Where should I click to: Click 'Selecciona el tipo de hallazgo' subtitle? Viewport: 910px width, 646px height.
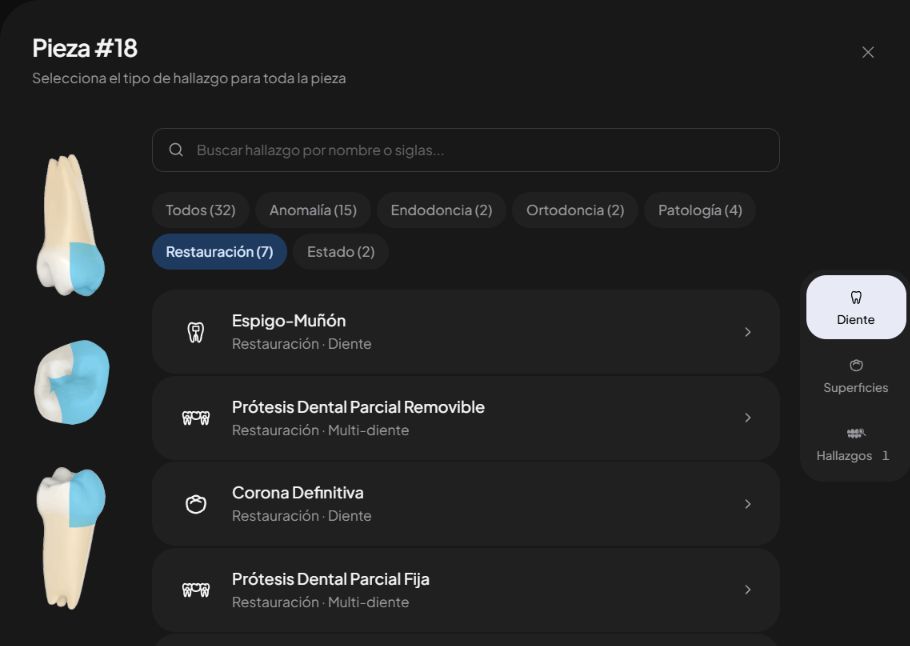click(x=189, y=78)
